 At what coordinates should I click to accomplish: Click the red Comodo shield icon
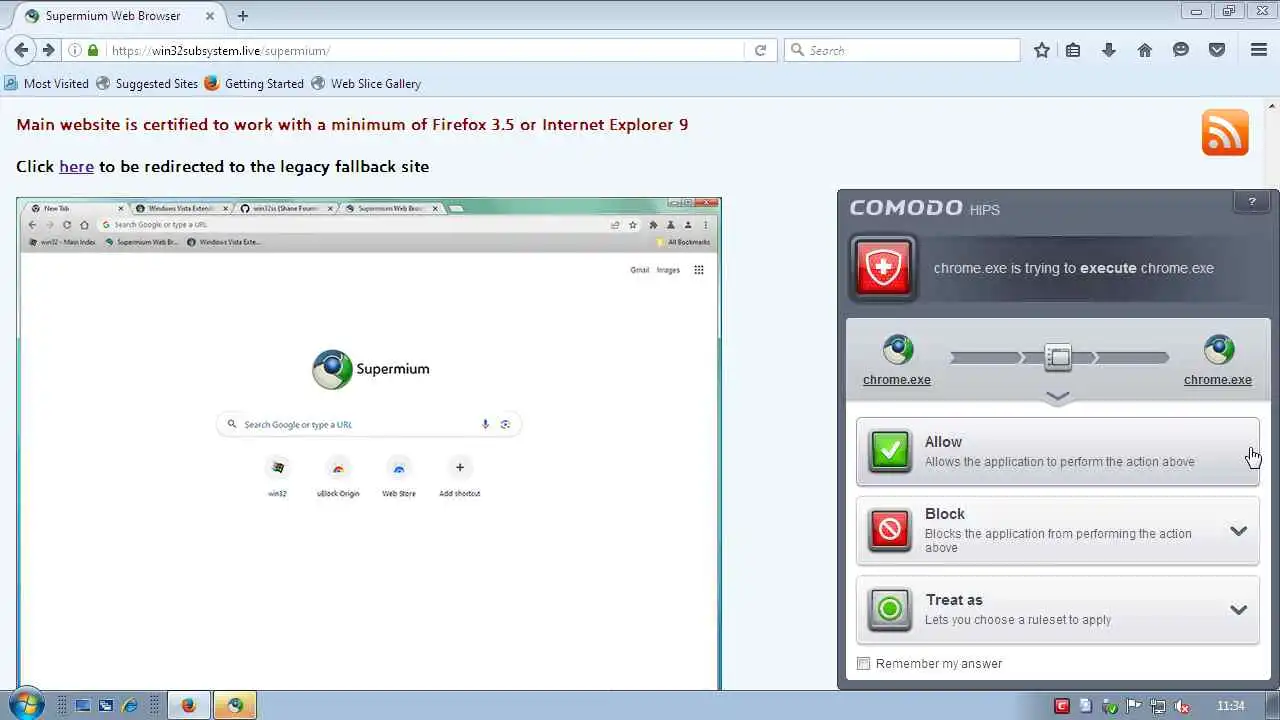[883, 268]
